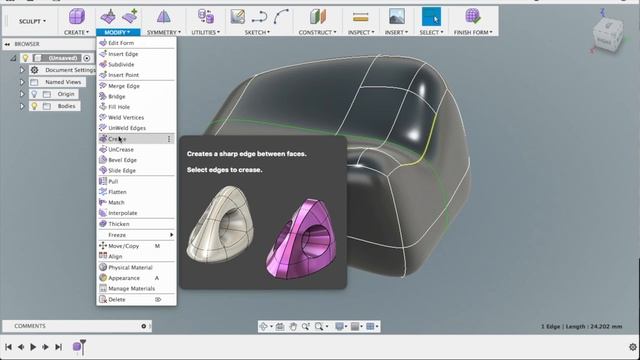640x360 pixels.
Task: Select the Arc sketch tool icon
Action: (282, 17)
